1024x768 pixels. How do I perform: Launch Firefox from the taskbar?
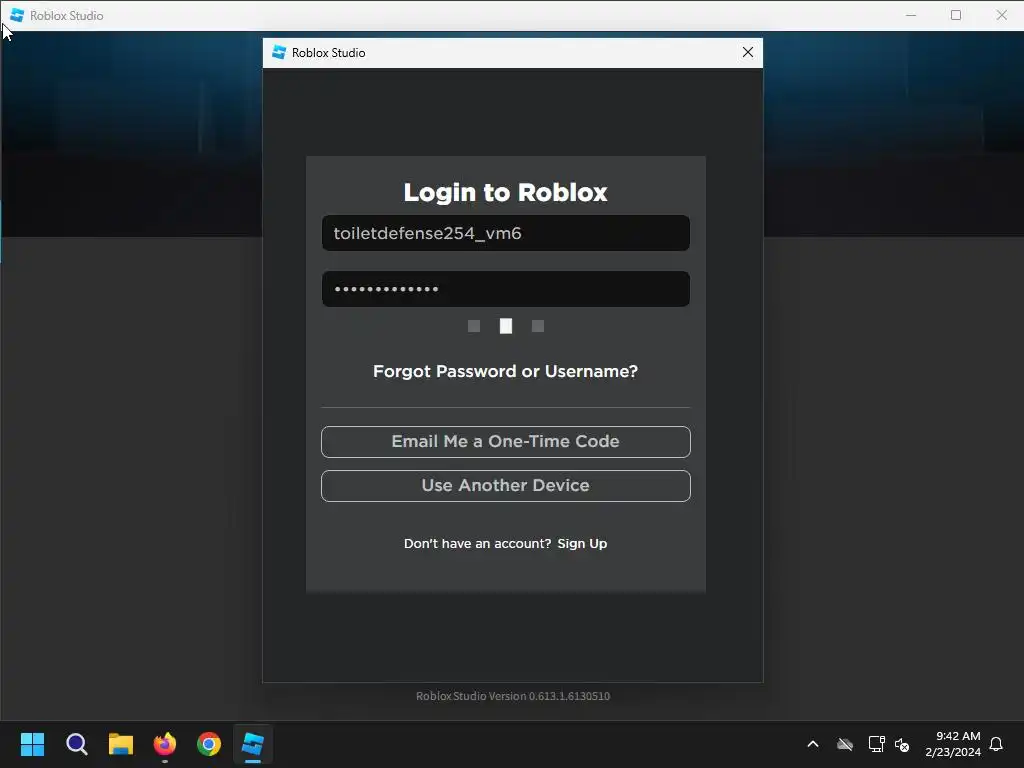point(165,744)
